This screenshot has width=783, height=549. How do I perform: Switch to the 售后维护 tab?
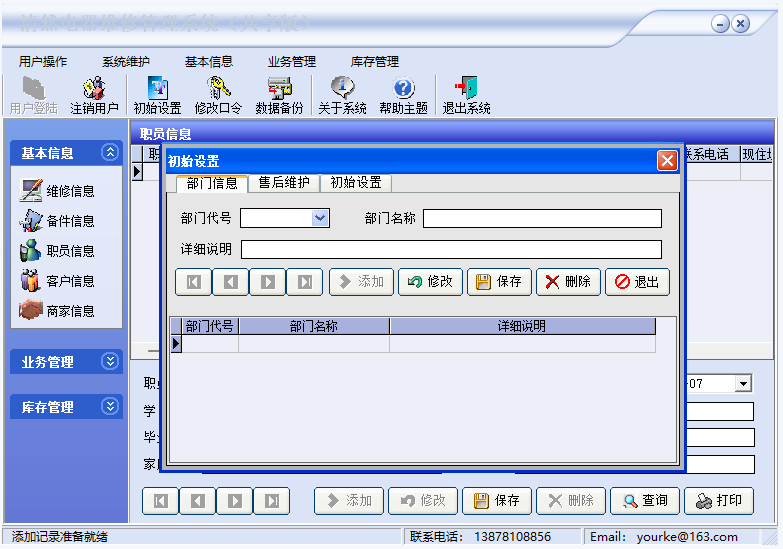(x=284, y=183)
